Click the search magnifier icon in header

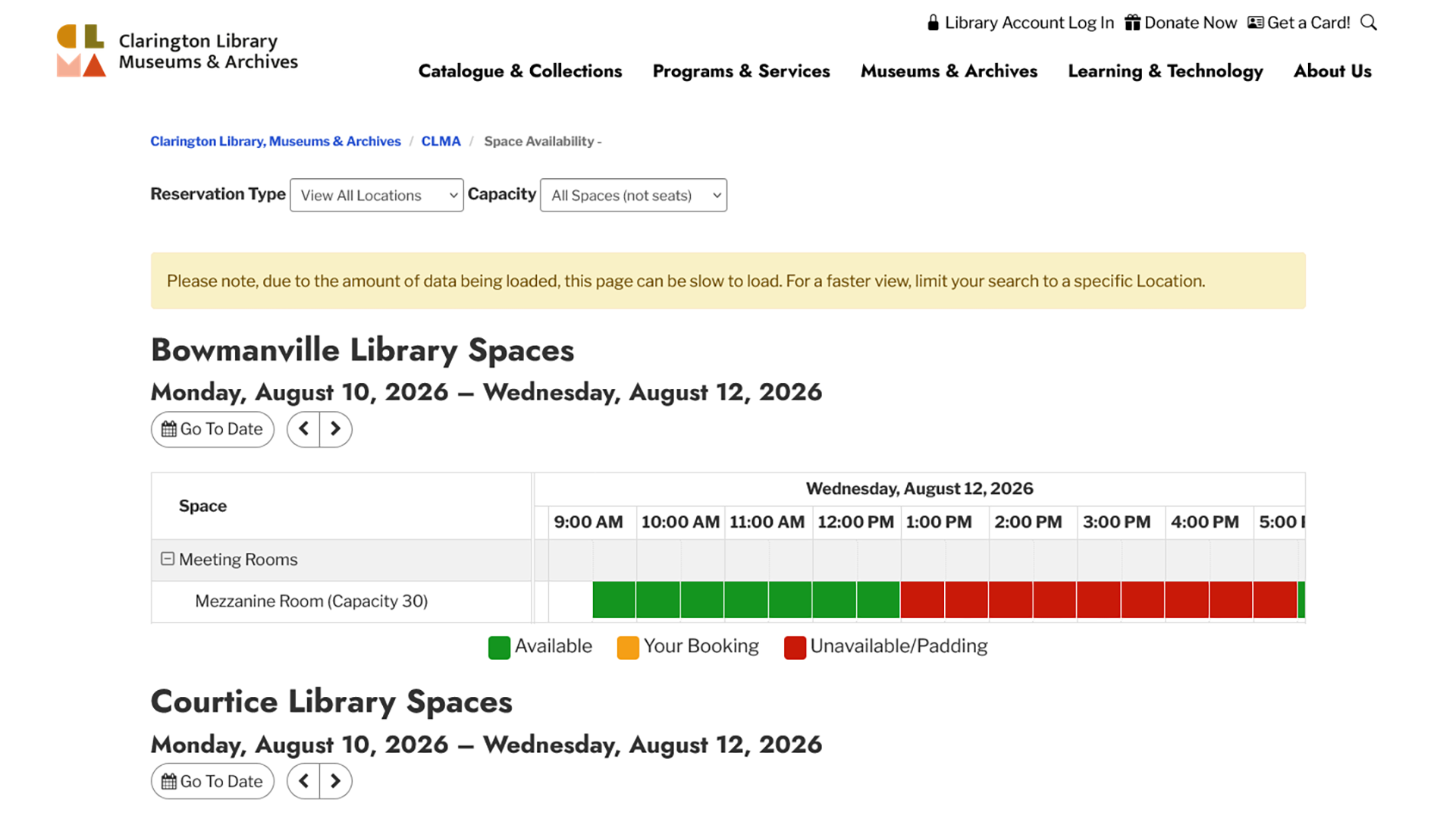[x=1368, y=23]
